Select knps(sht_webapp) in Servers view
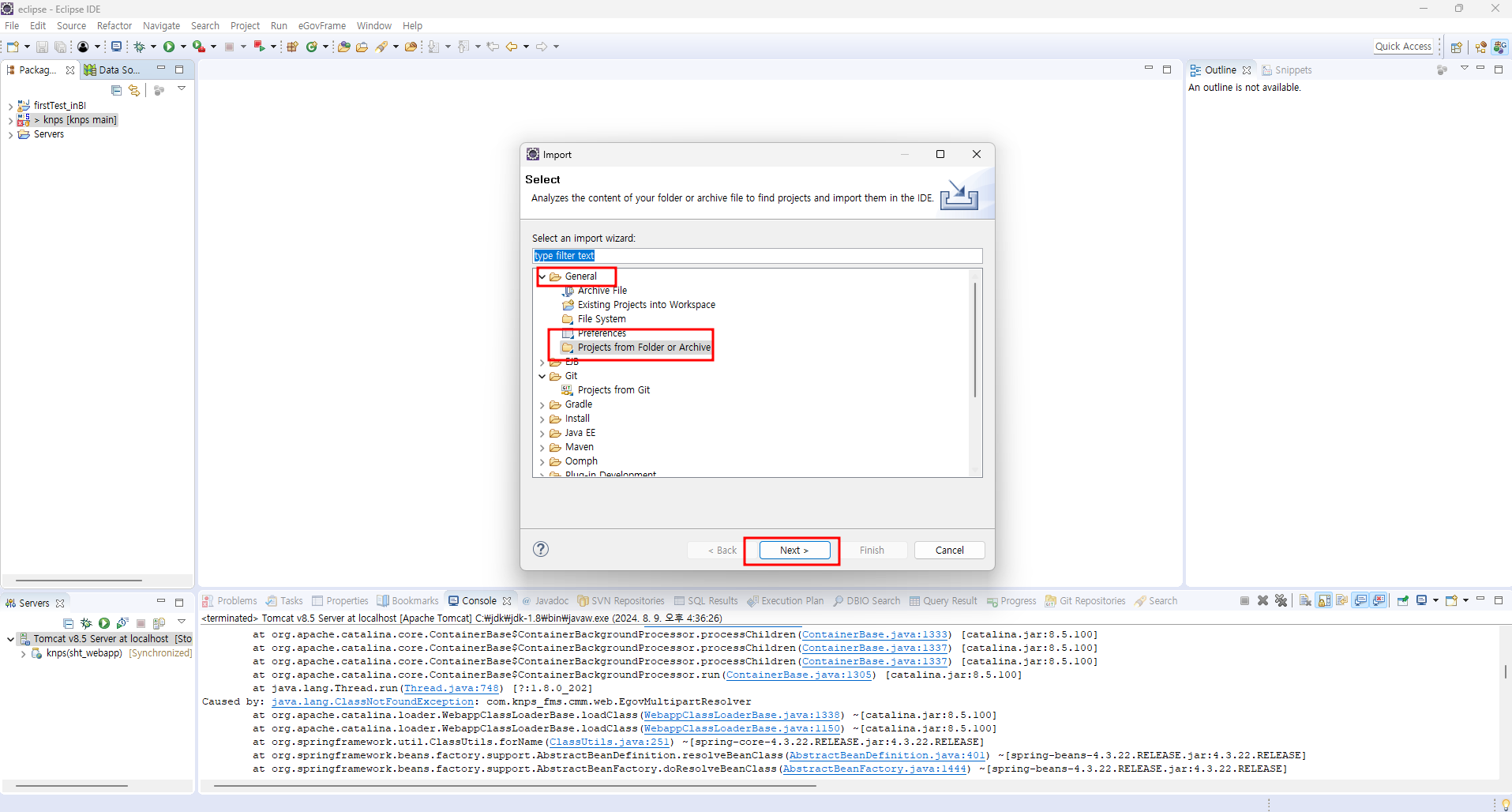 tap(111, 653)
